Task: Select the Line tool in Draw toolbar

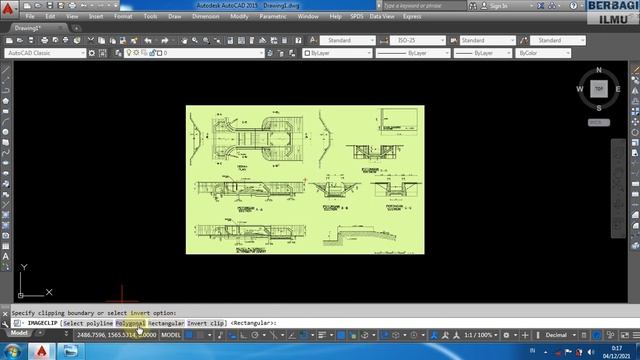Action: click(x=6, y=70)
